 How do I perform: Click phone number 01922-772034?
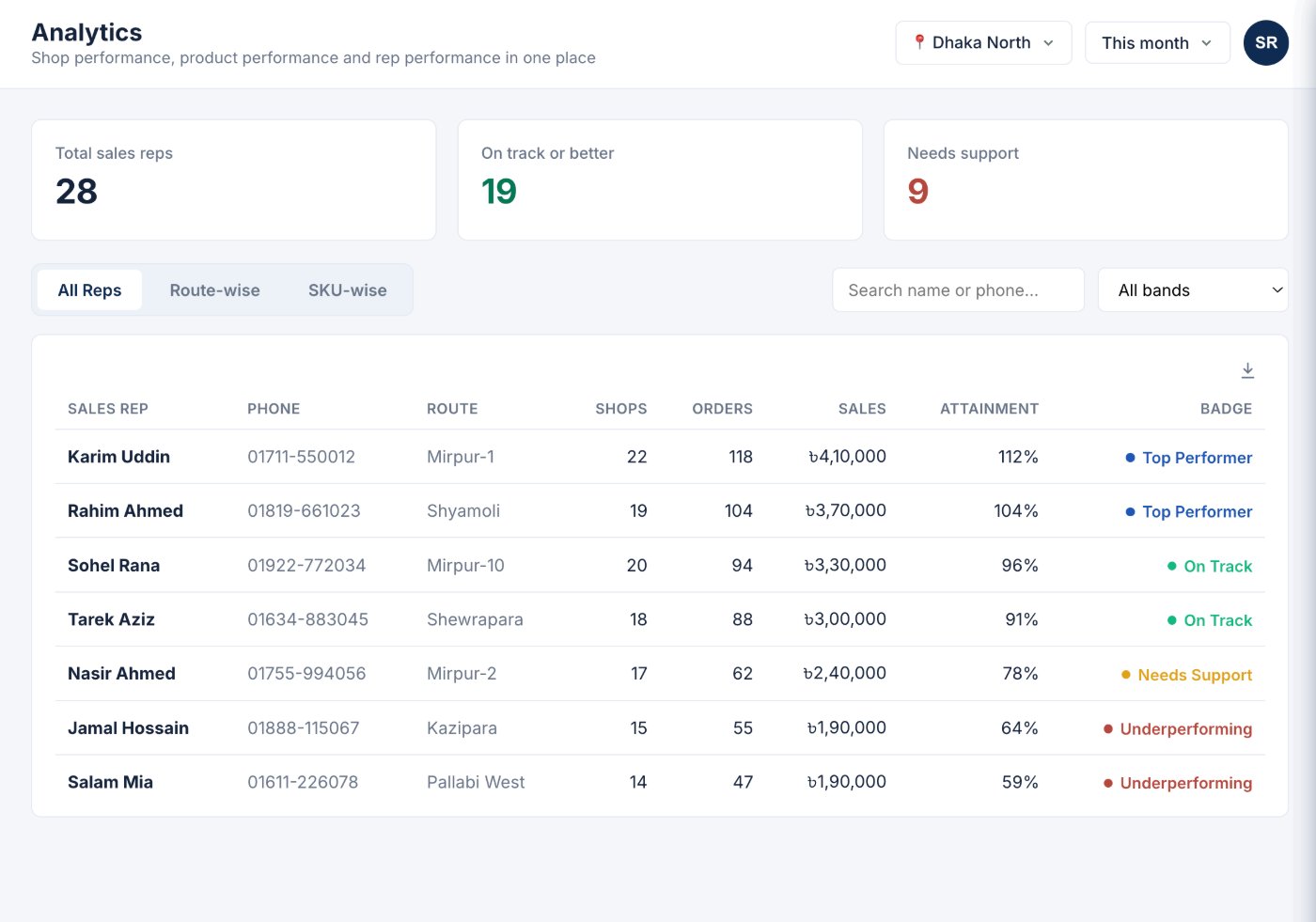[x=306, y=566]
